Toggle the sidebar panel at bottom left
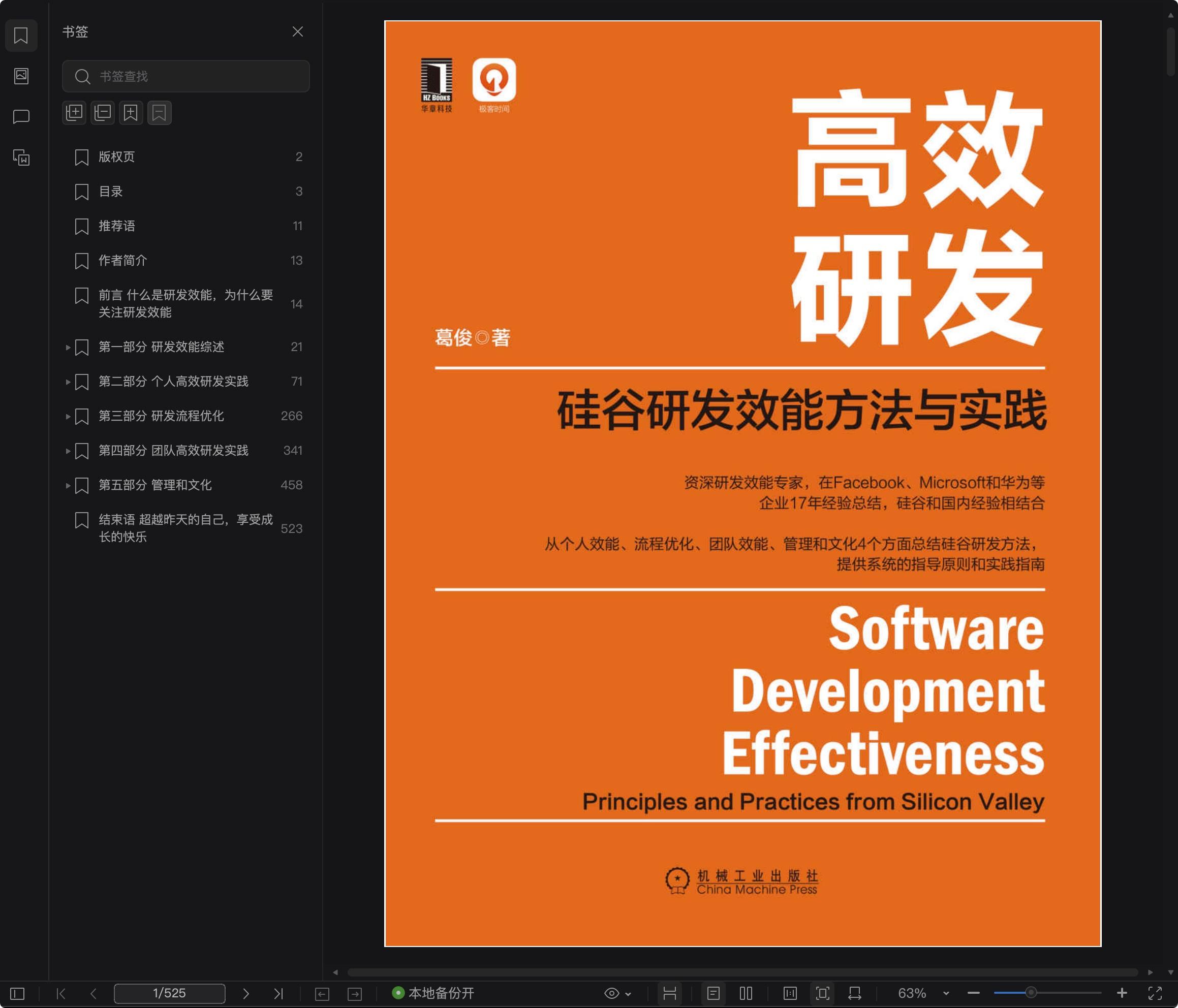 coord(18,993)
